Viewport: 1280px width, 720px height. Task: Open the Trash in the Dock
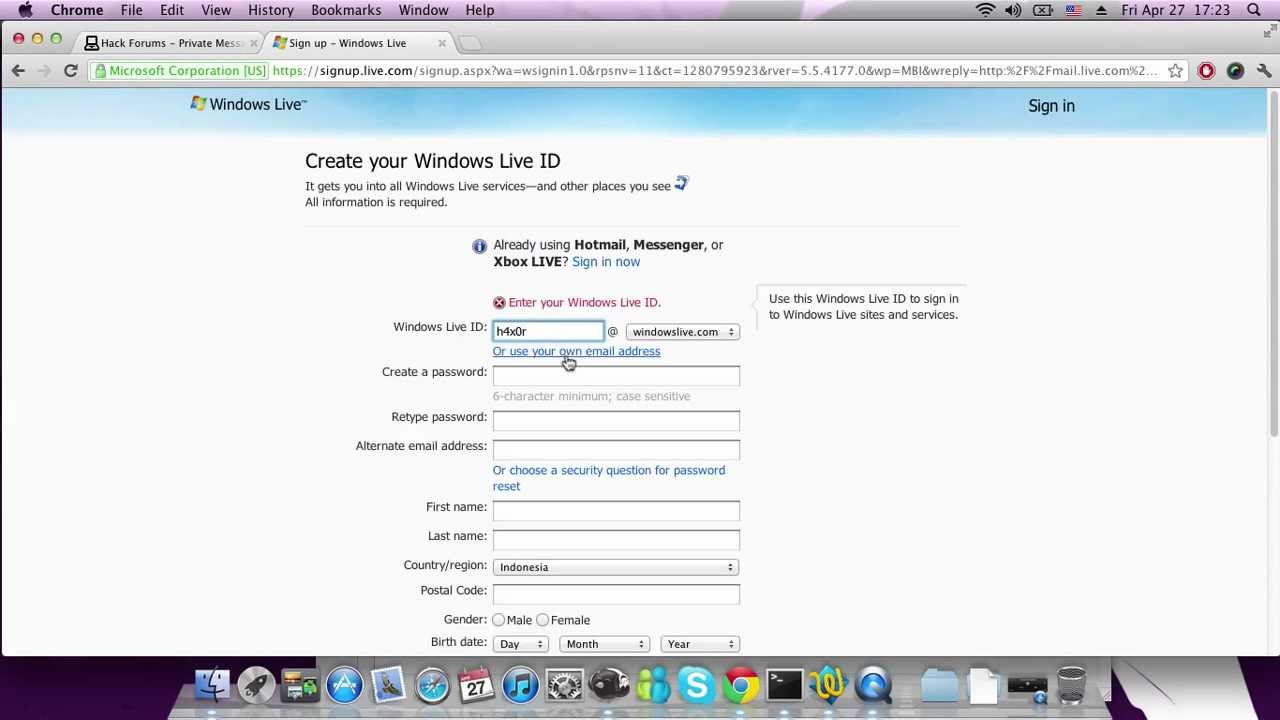pyautogui.click(x=1071, y=685)
